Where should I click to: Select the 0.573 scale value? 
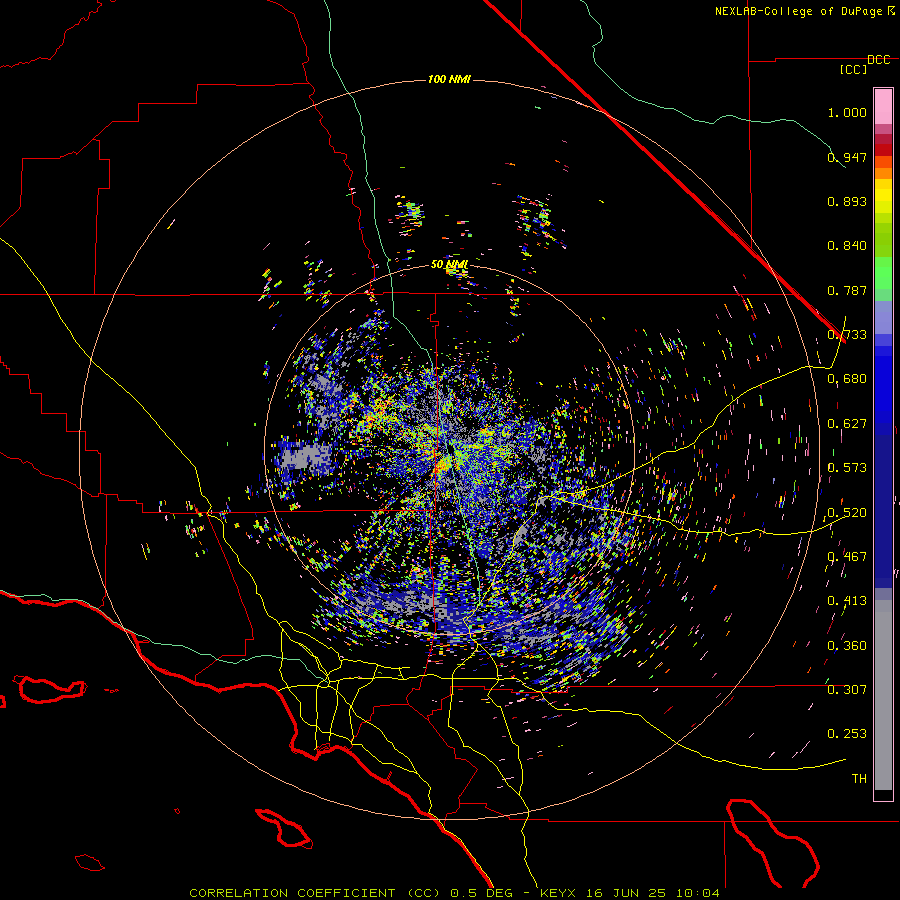[x=847, y=468]
